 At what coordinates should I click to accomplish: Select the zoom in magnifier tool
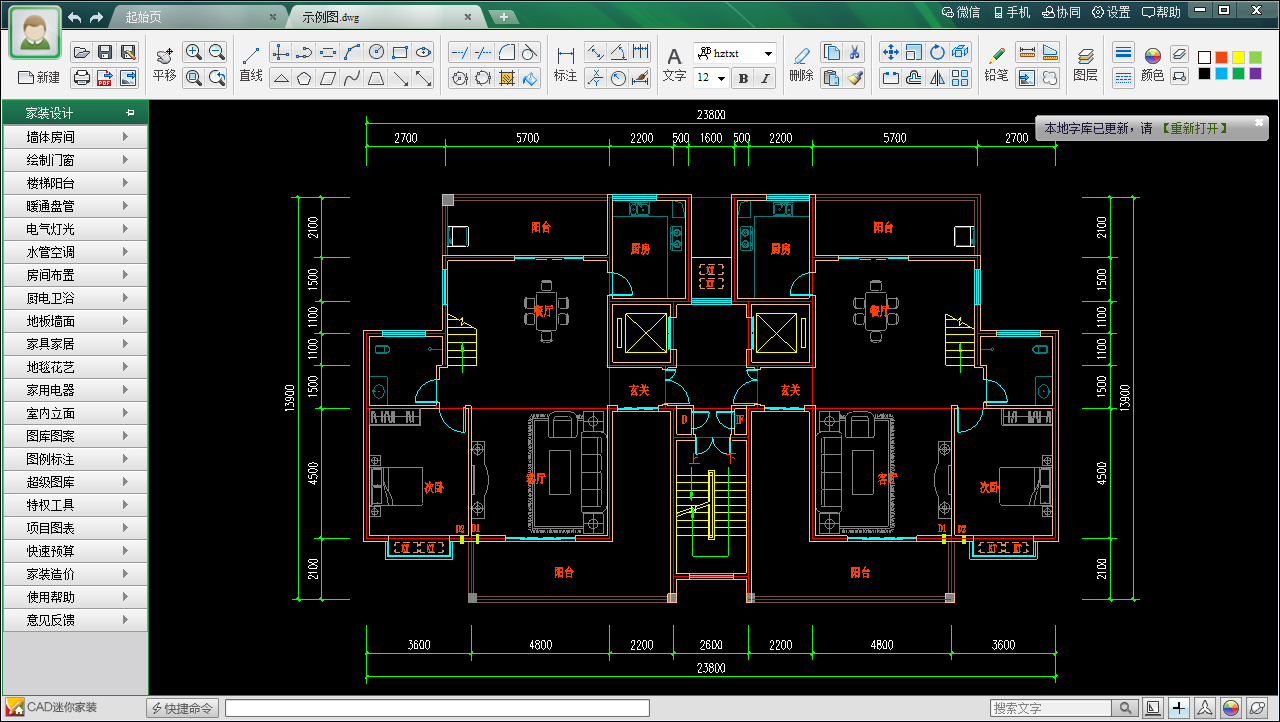coord(193,52)
